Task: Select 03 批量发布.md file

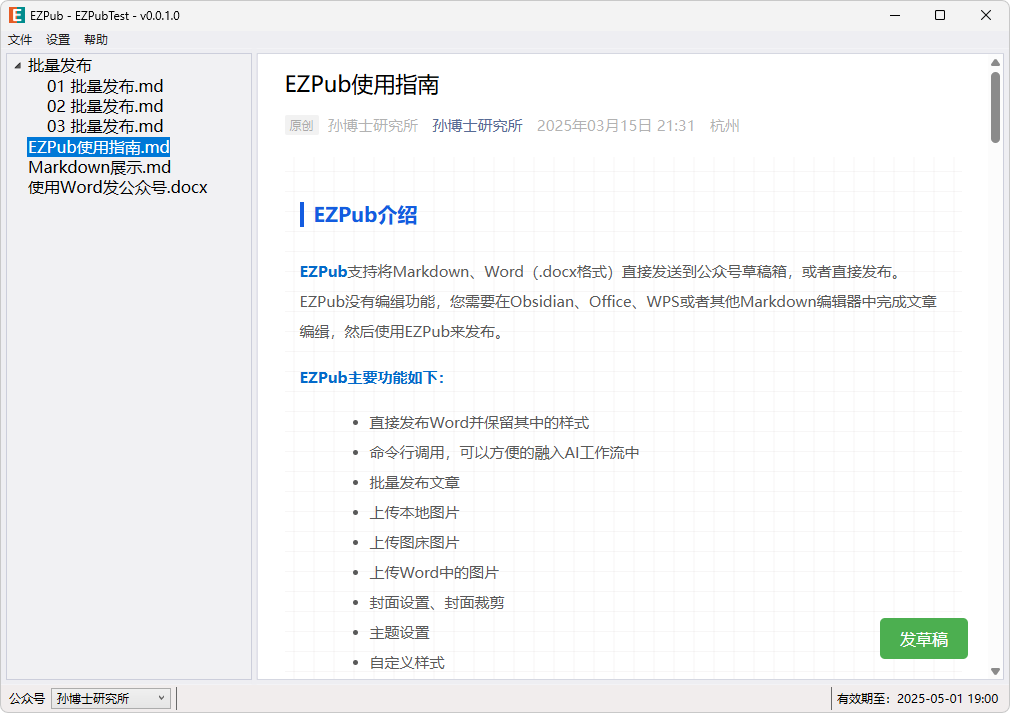Action: pyautogui.click(x=105, y=126)
